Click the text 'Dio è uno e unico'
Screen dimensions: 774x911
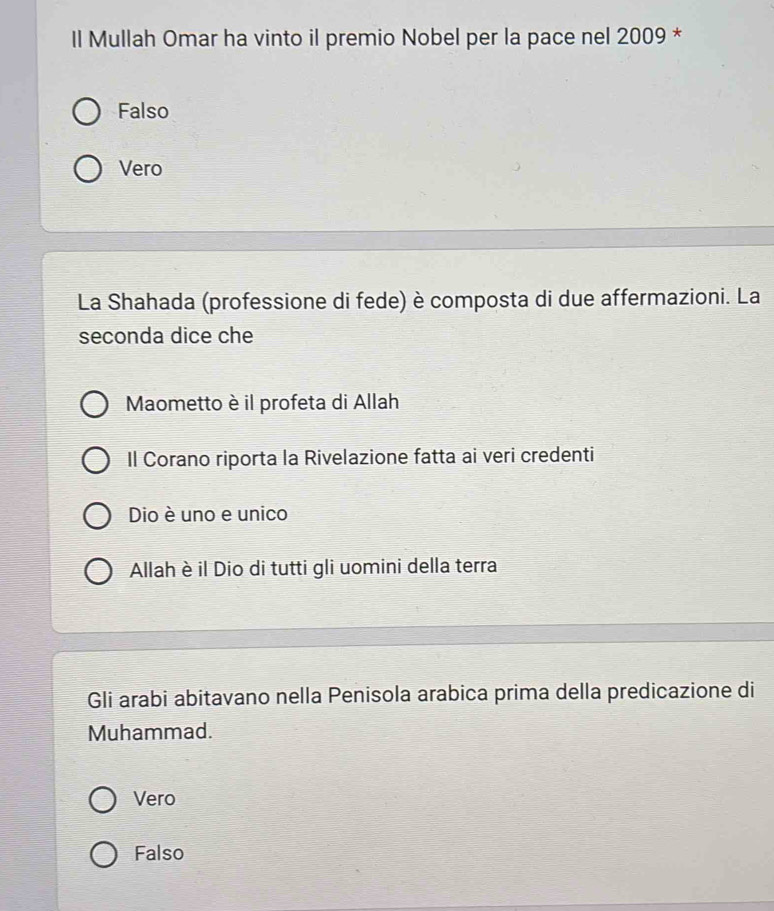208,514
